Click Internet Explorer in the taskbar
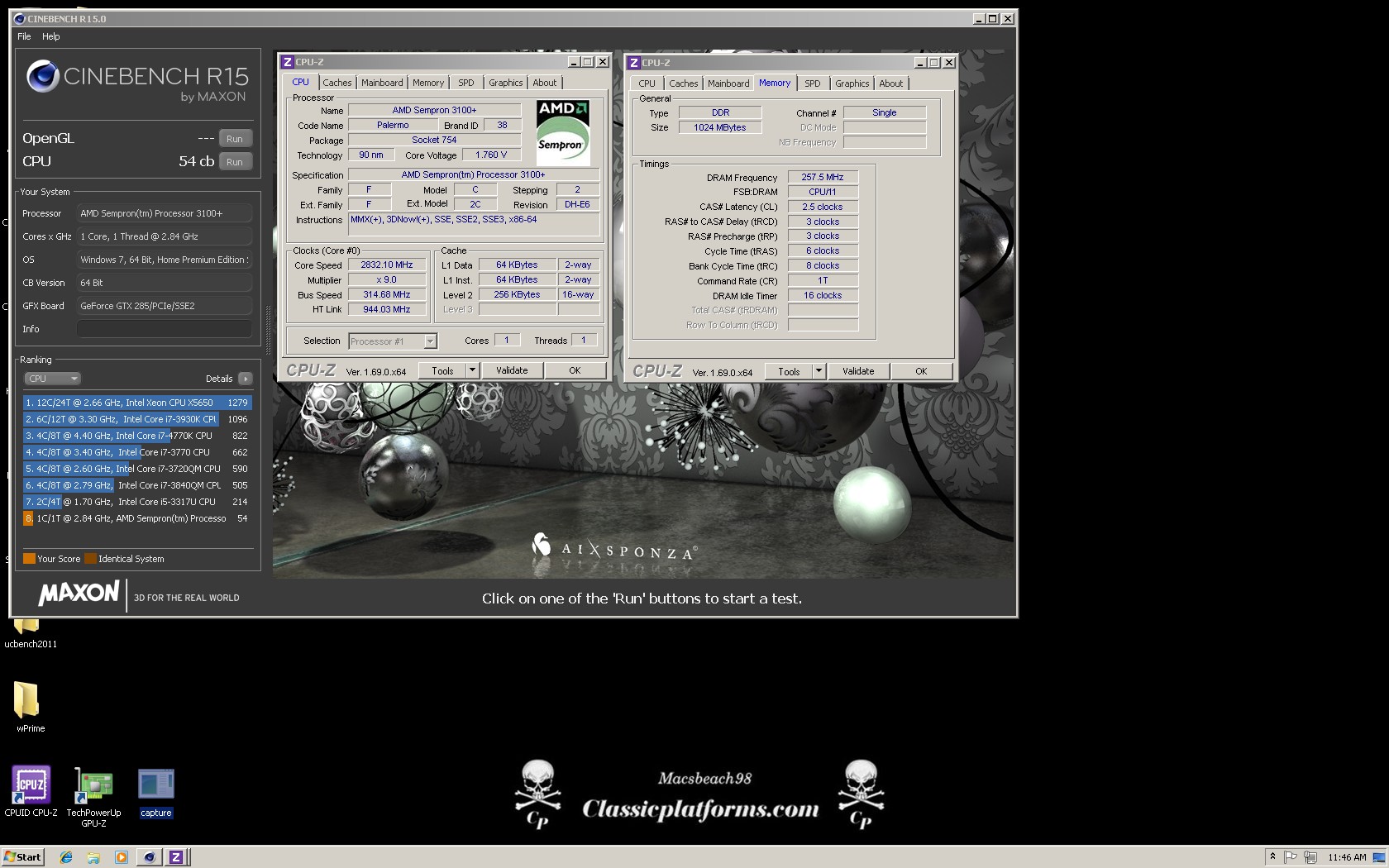This screenshot has height=868, width=1389. pyautogui.click(x=66, y=857)
